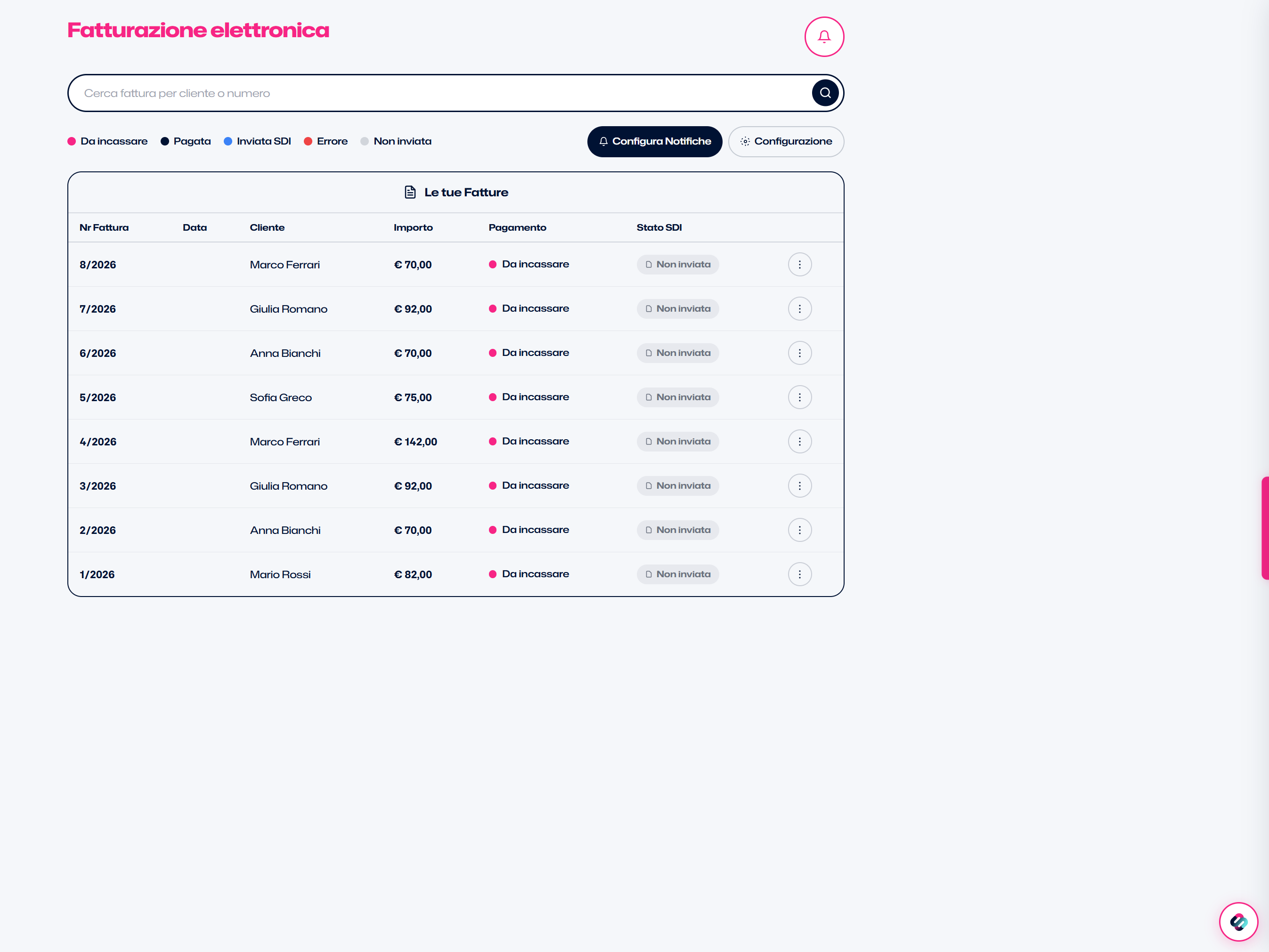This screenshot has height=952, width=1269.
Task: Click the Importo column header
Action: tap(413, 228)
